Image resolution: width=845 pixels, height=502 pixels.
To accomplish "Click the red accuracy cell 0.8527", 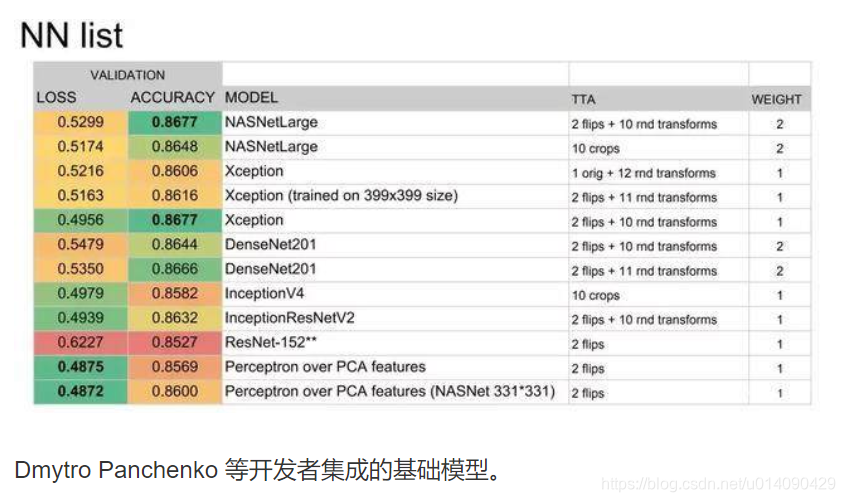I will click(175, 343).
